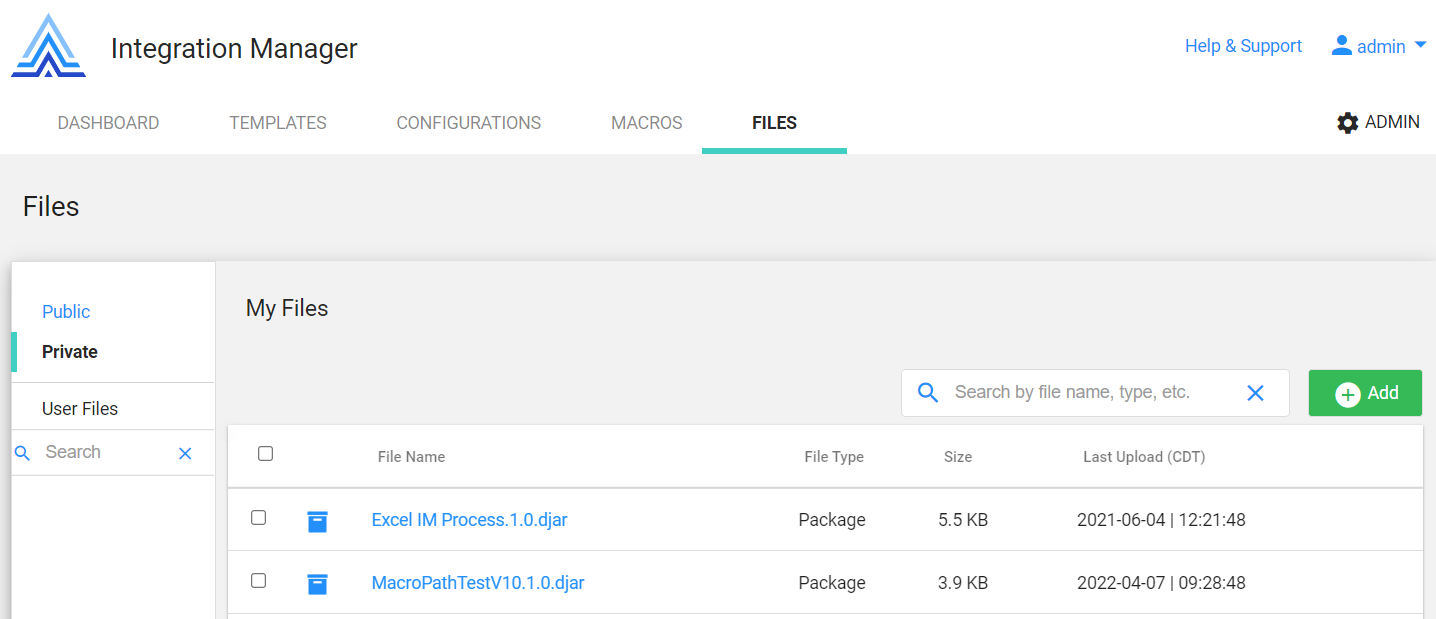Click the admin user profile icon
This screenshot has width=1436, height=619.
coord(1341,45)
